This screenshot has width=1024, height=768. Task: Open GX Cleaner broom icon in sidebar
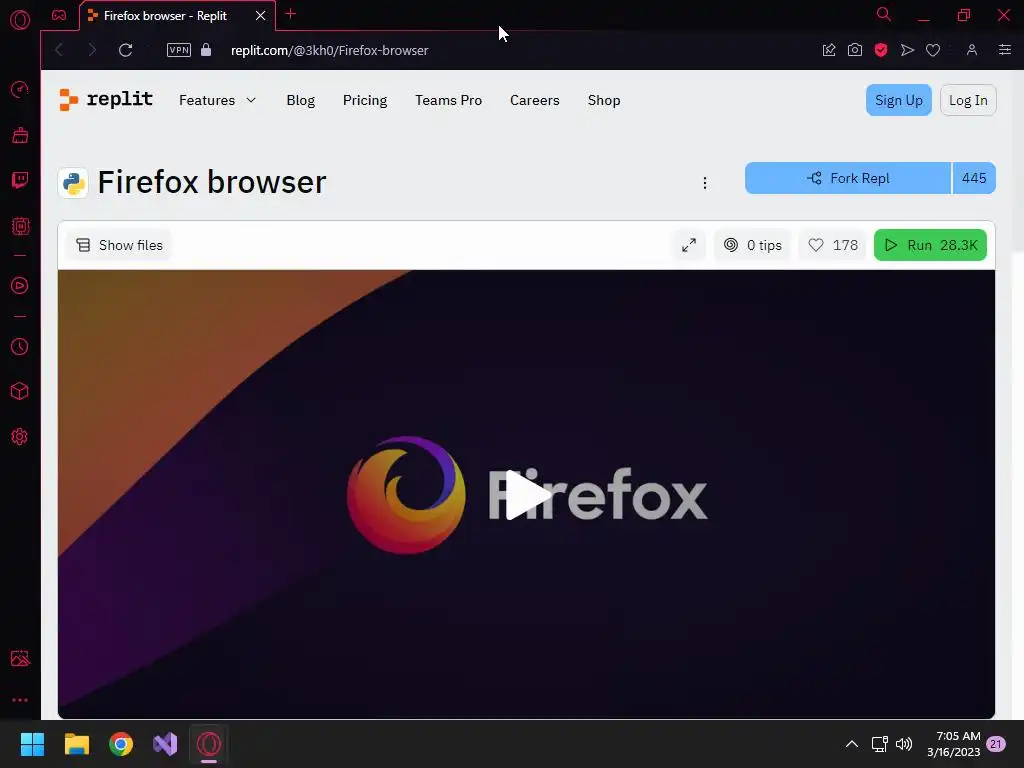point(20,135)
